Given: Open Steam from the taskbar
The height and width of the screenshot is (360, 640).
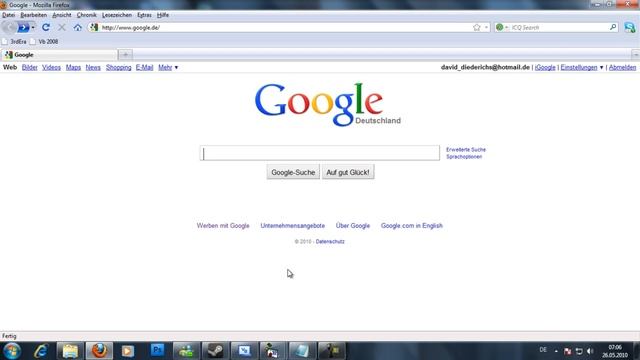Looking at the screenshot, I should (215, 351).
